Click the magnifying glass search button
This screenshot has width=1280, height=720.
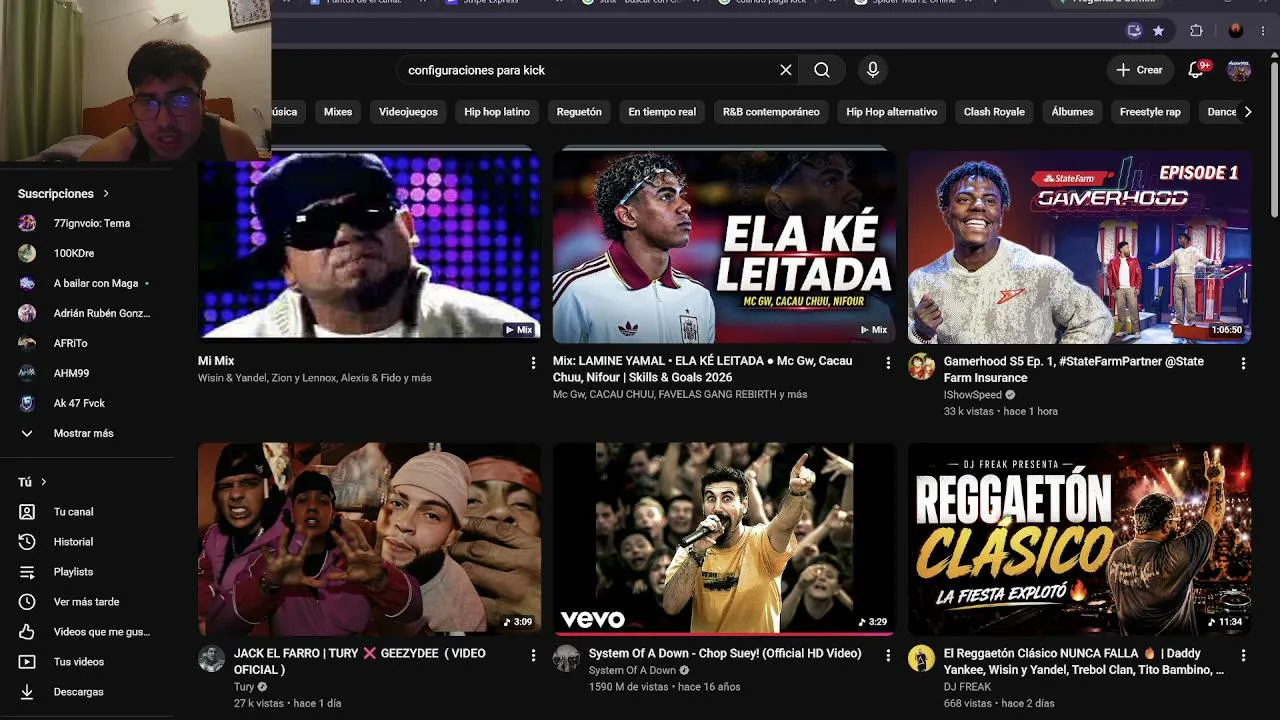coord(822,70)
